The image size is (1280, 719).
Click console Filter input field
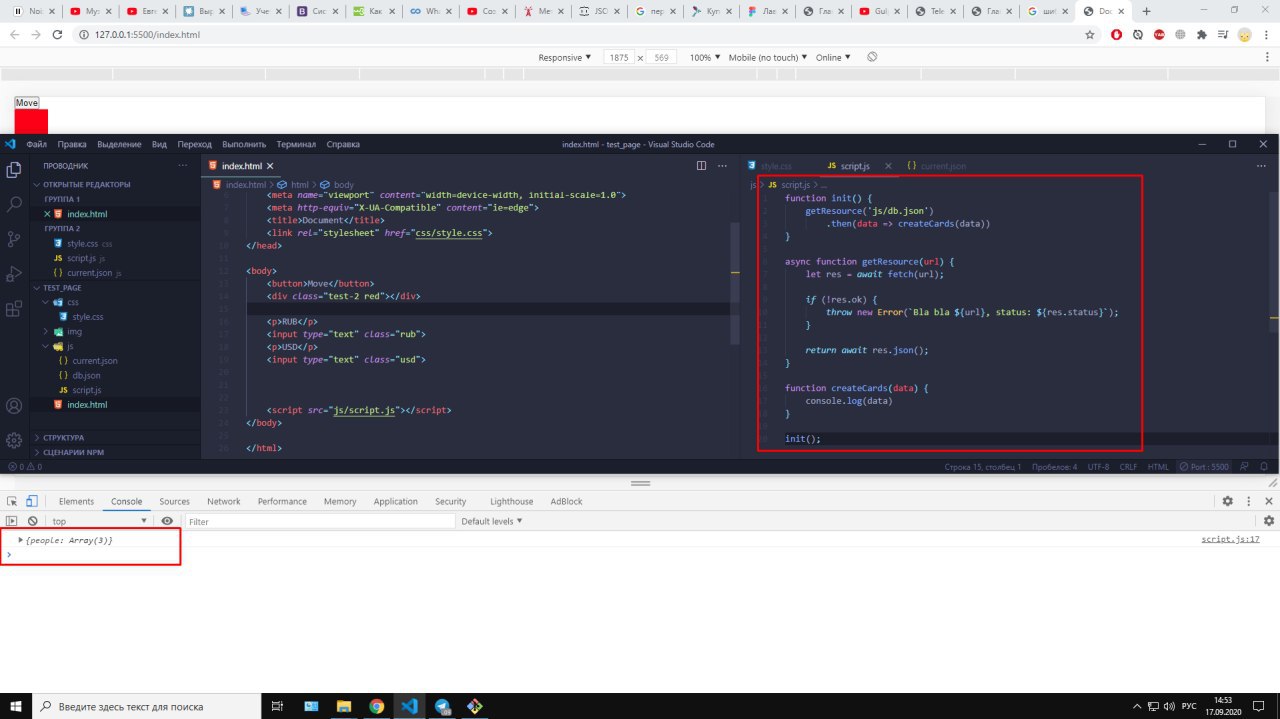tap(320, 521)
